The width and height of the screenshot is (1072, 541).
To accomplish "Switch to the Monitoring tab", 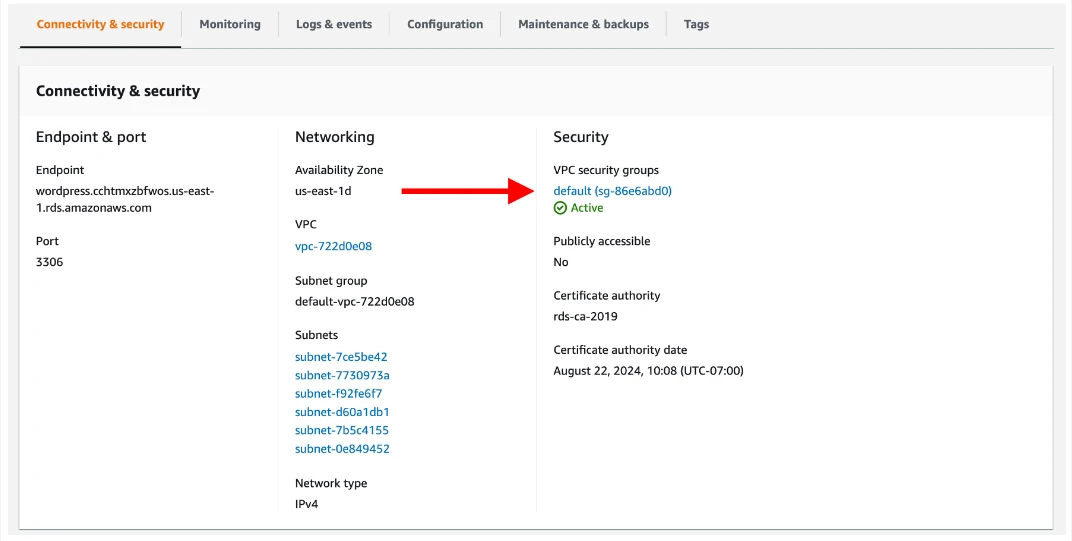I will click(230, 24).
